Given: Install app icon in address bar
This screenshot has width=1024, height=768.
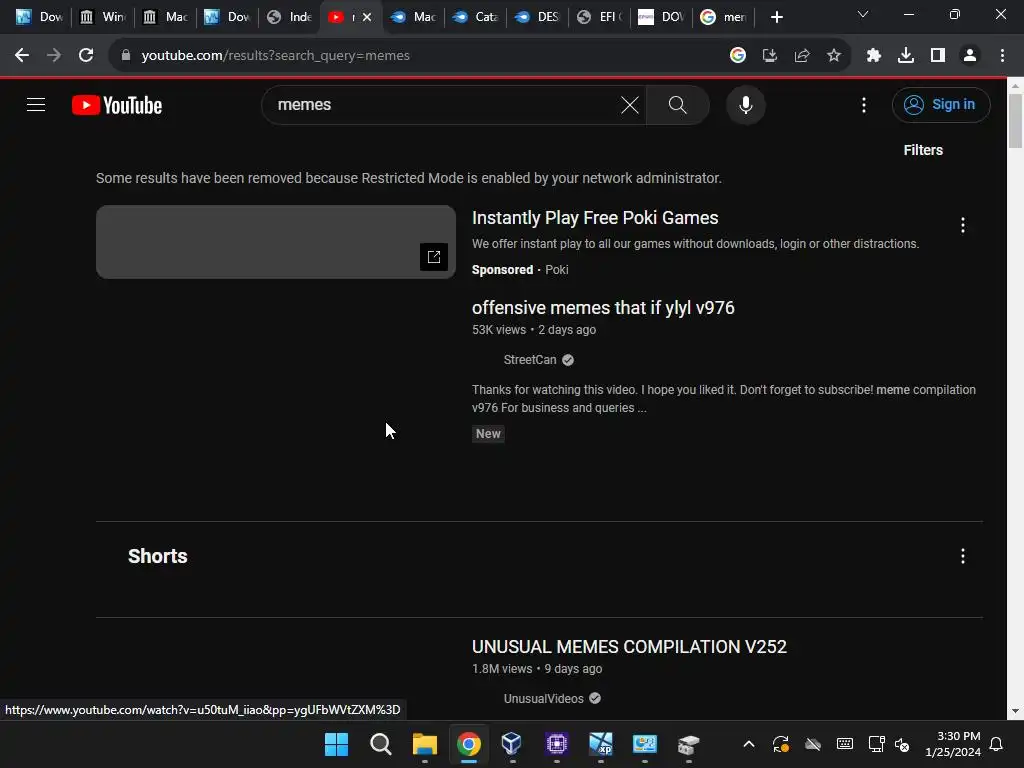Looking at the screenshot, I should click(769, 56).
